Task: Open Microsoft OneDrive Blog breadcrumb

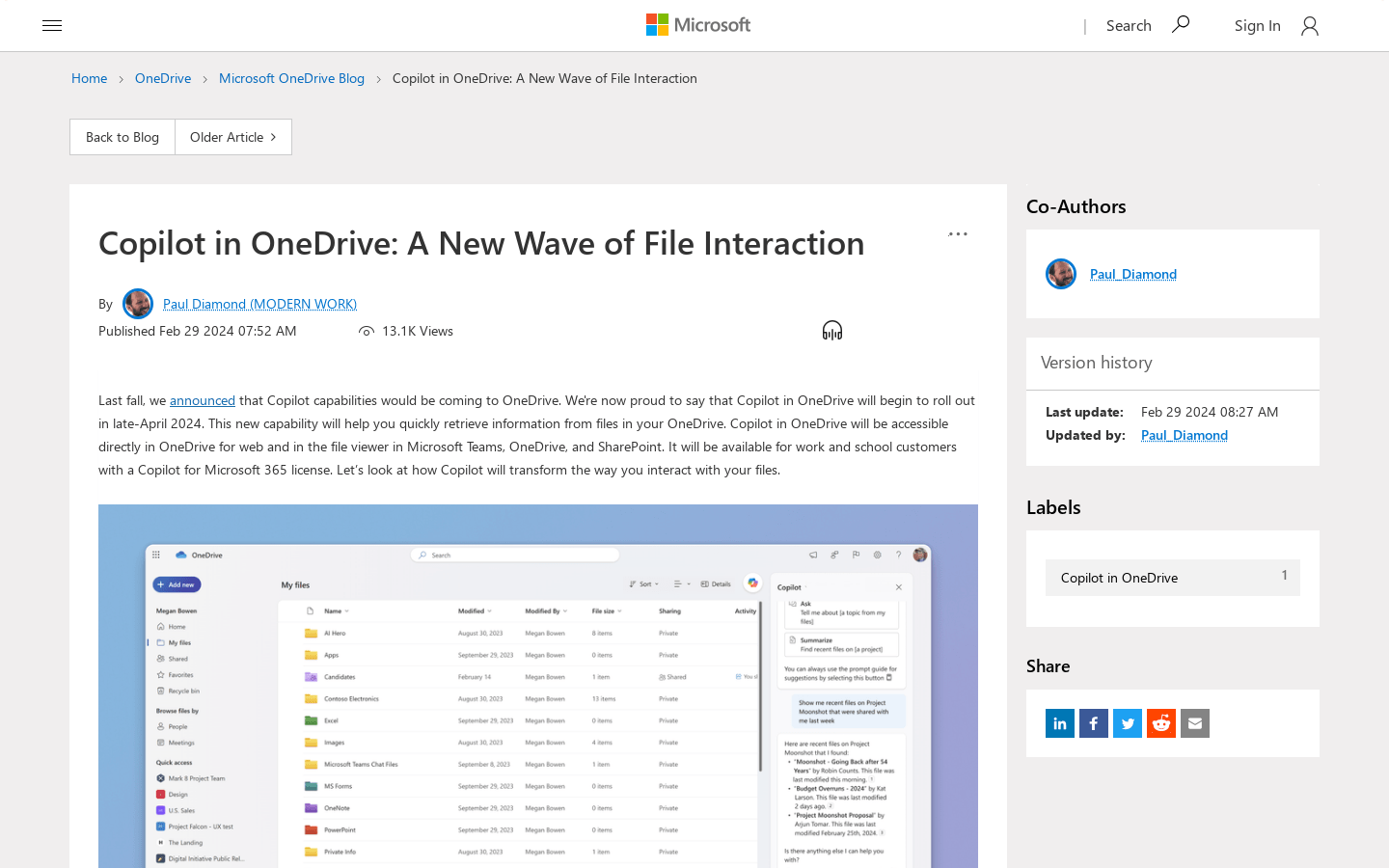Action: (291, 78)
